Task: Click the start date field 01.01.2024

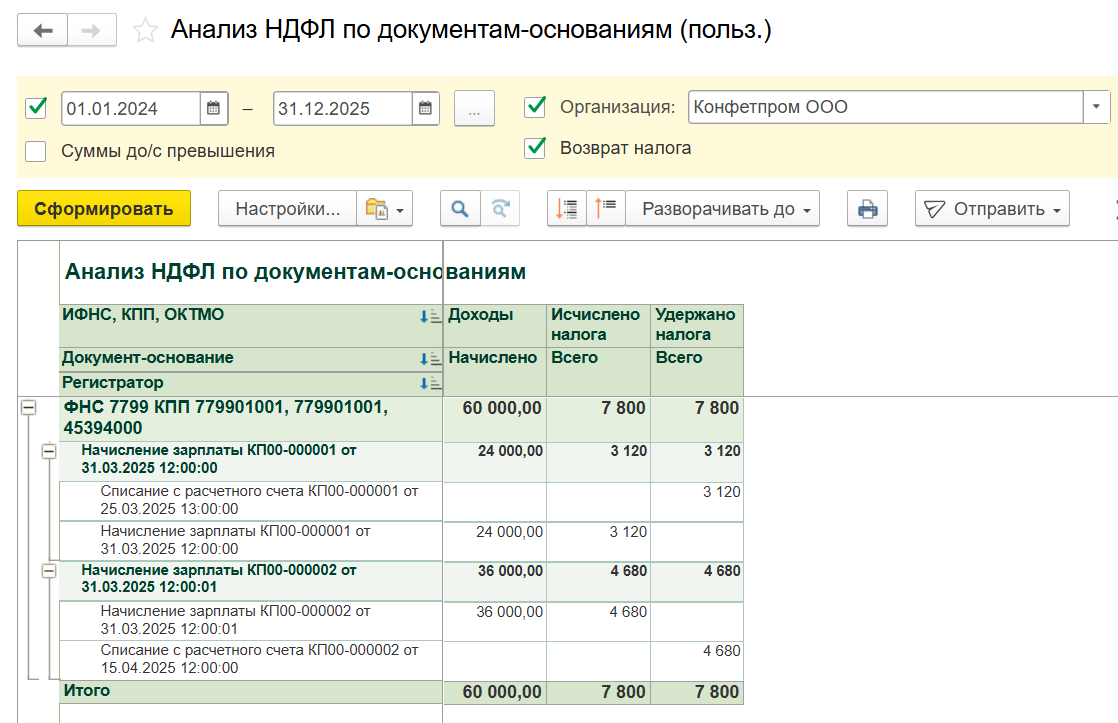Action: click(x=130, y=108)
